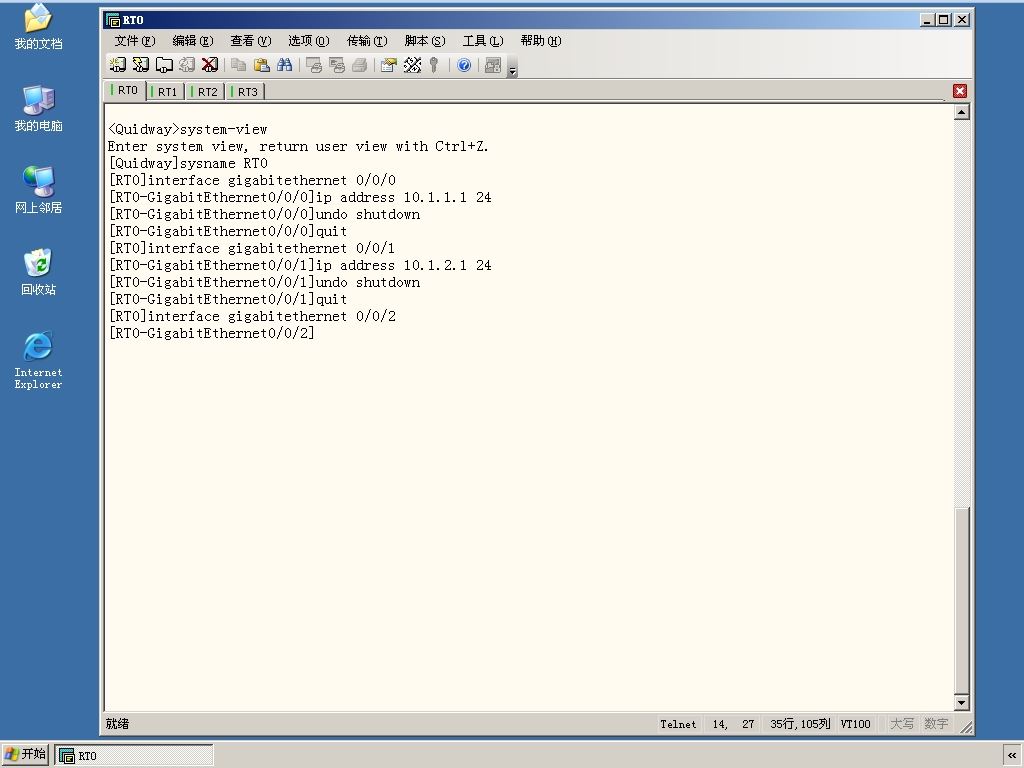
Task: Click the 35行, 105列 status entry
Action: (800, 724)
